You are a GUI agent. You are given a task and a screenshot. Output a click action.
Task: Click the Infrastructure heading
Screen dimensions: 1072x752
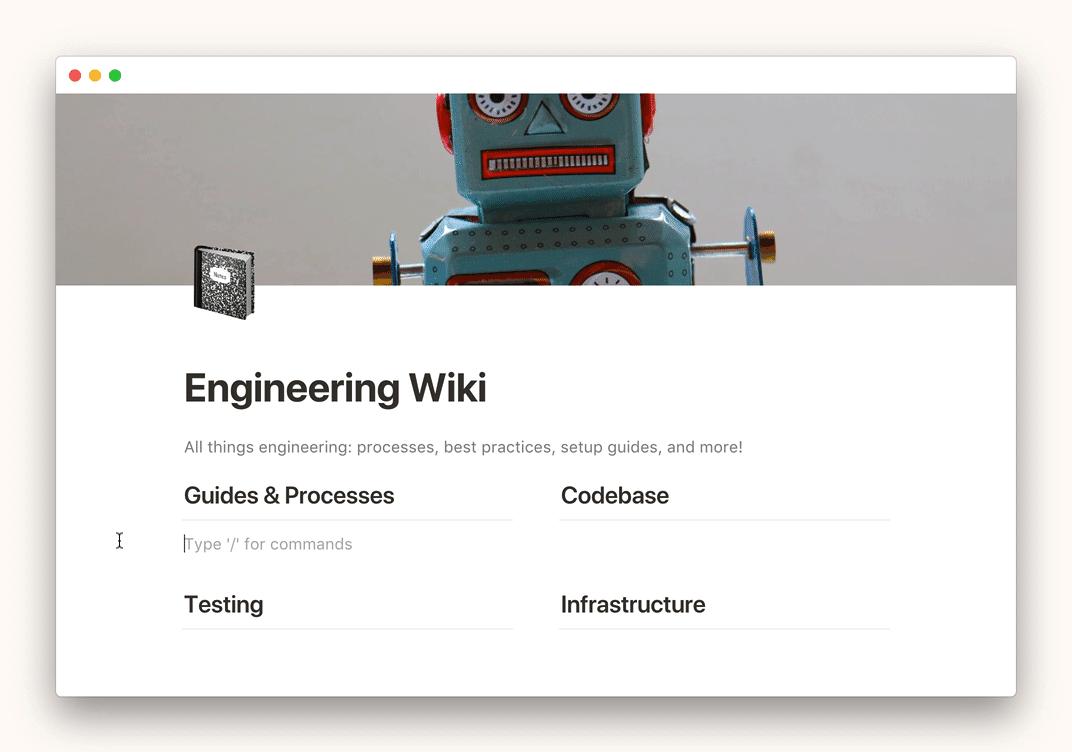[x=633, y=604]
